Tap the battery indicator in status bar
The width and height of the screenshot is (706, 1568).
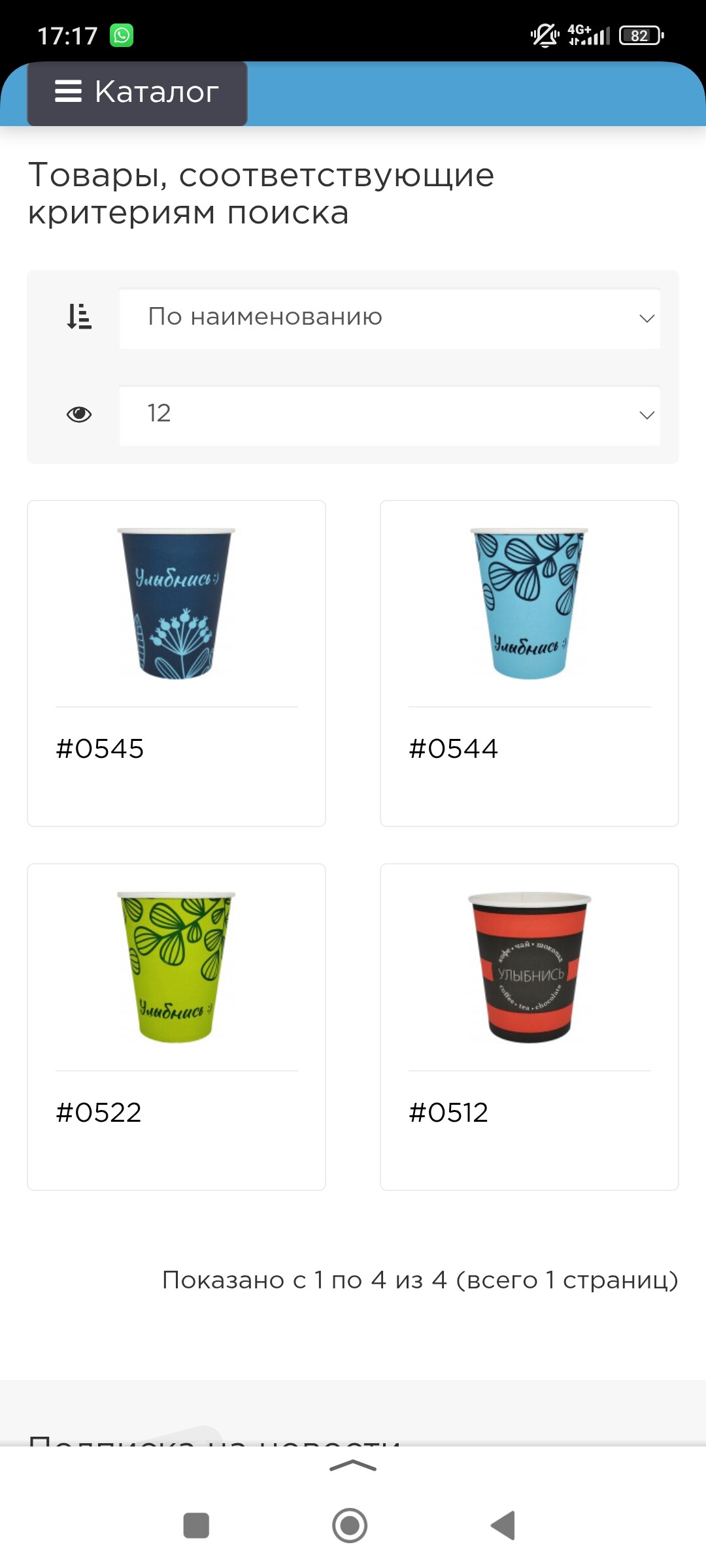(641, 35)
